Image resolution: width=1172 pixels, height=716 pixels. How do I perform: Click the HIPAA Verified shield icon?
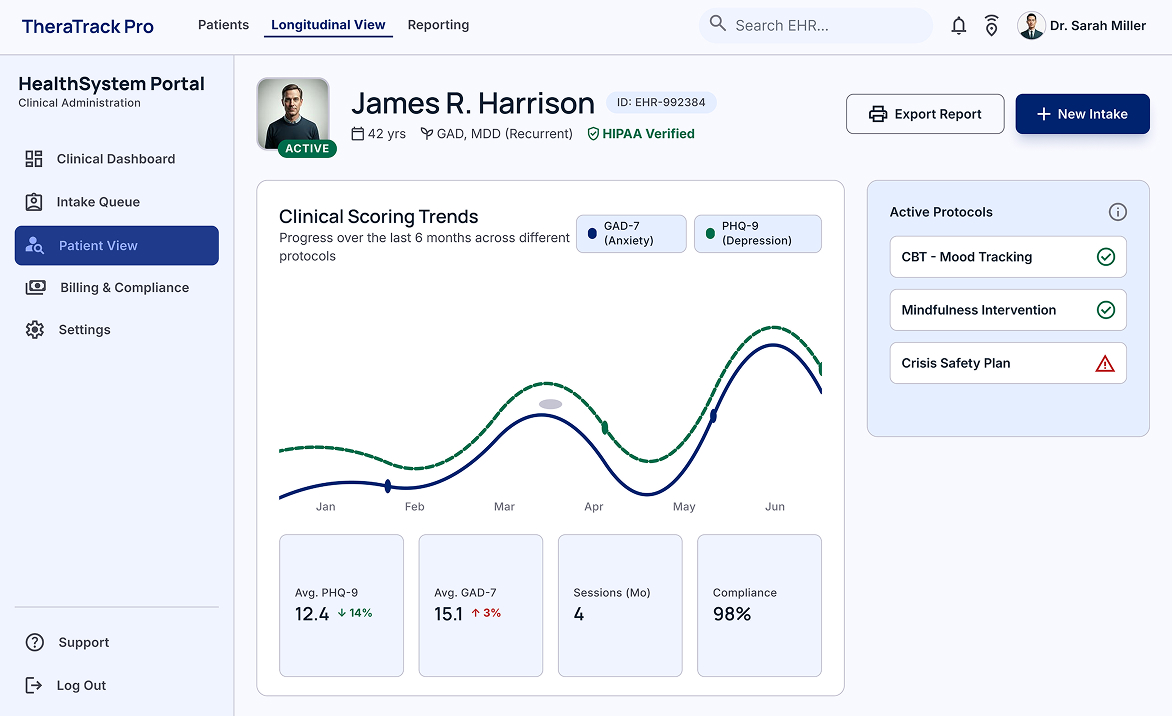click(x=593, y=134)
